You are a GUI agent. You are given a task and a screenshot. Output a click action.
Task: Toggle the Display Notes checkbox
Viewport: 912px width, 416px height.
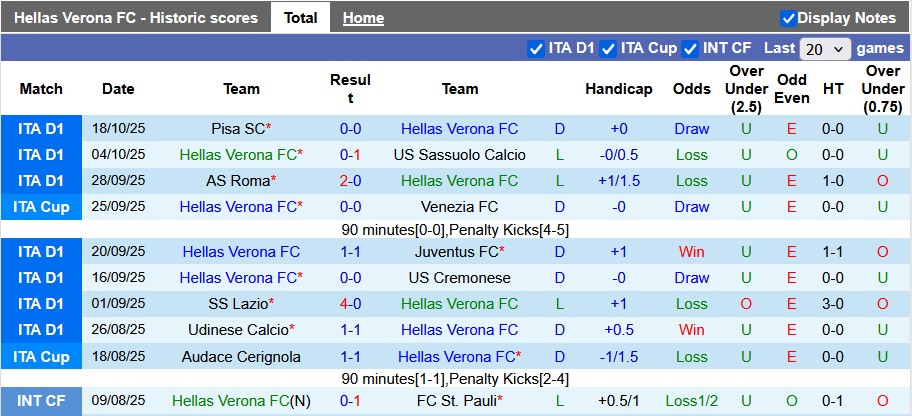click(x=788, y=18)
